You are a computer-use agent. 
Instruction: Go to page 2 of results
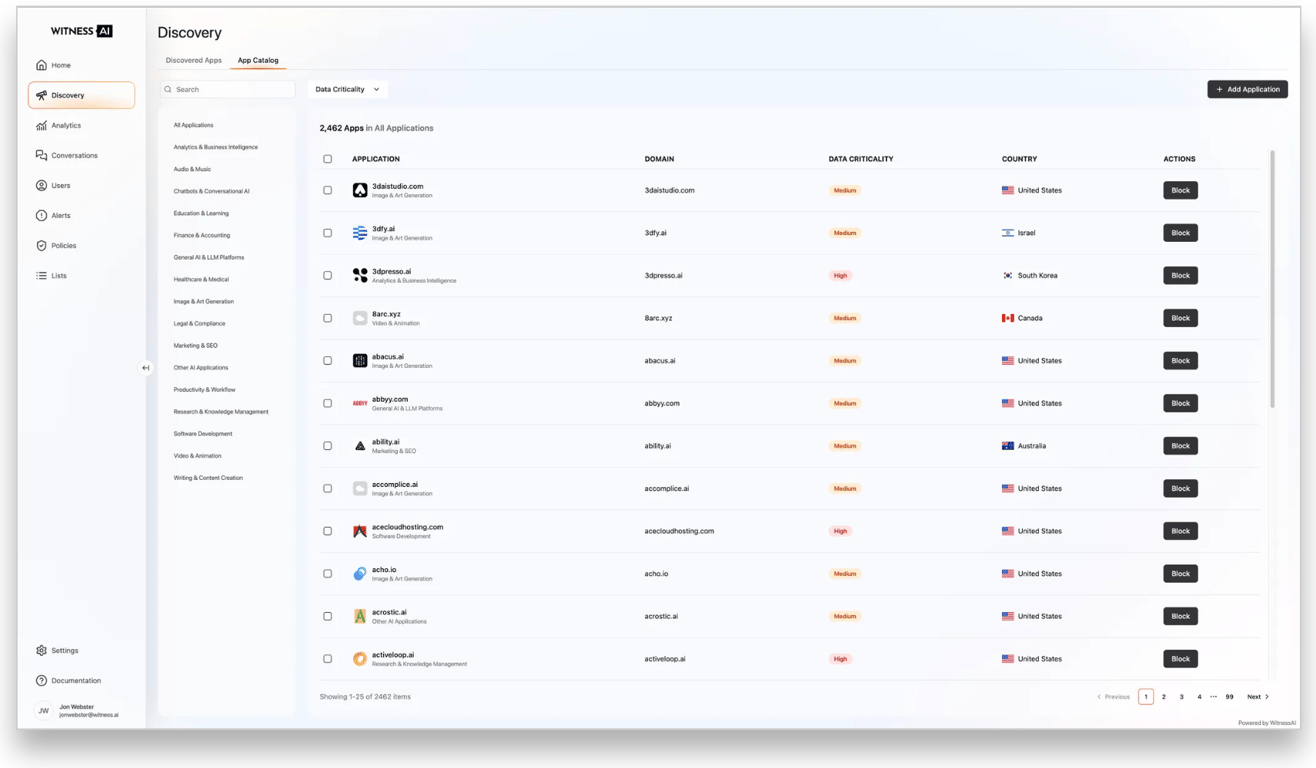1164,697
